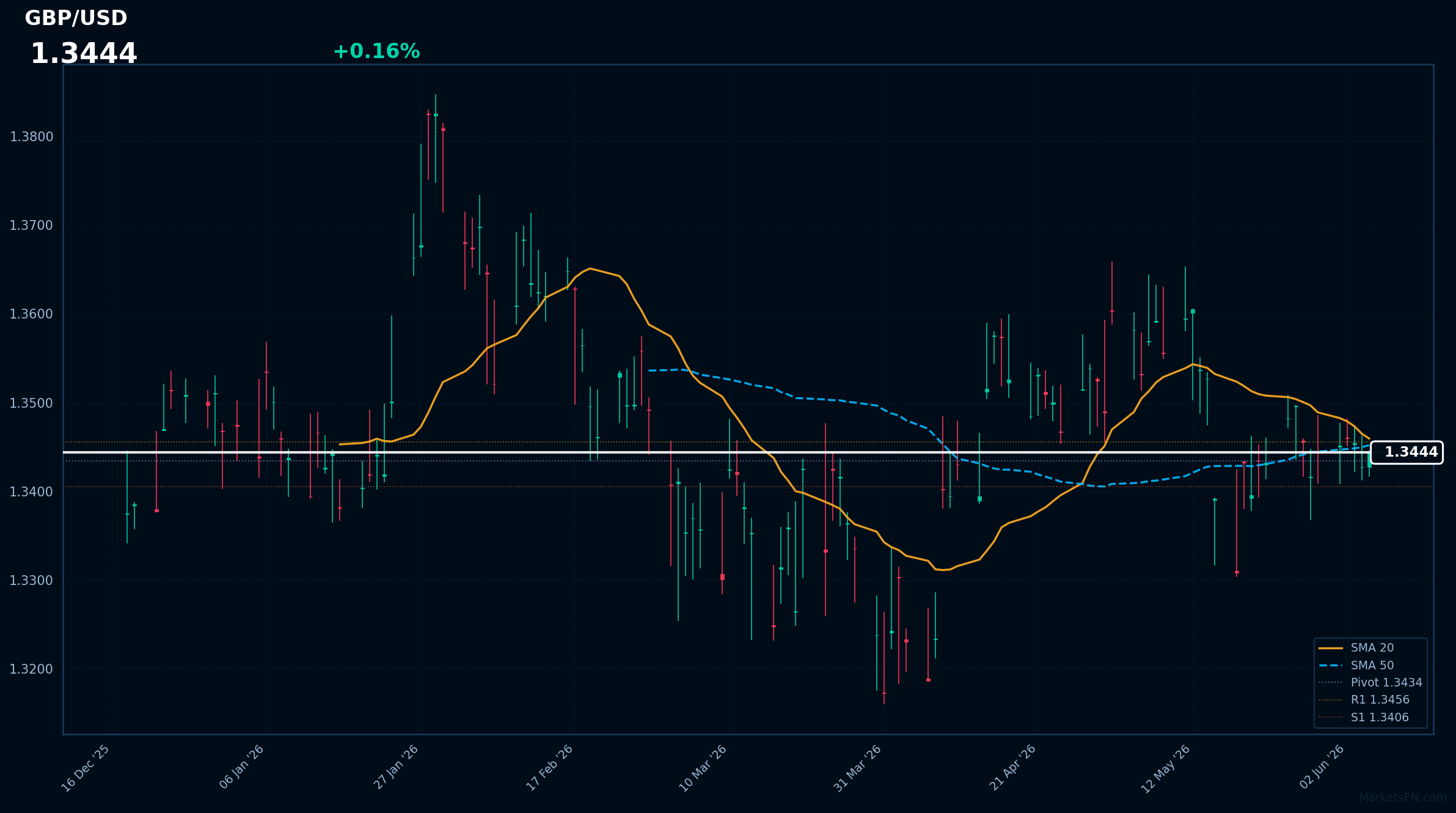Click the GBP/USD pair title
1456x813 pixels.
[76, 18]
